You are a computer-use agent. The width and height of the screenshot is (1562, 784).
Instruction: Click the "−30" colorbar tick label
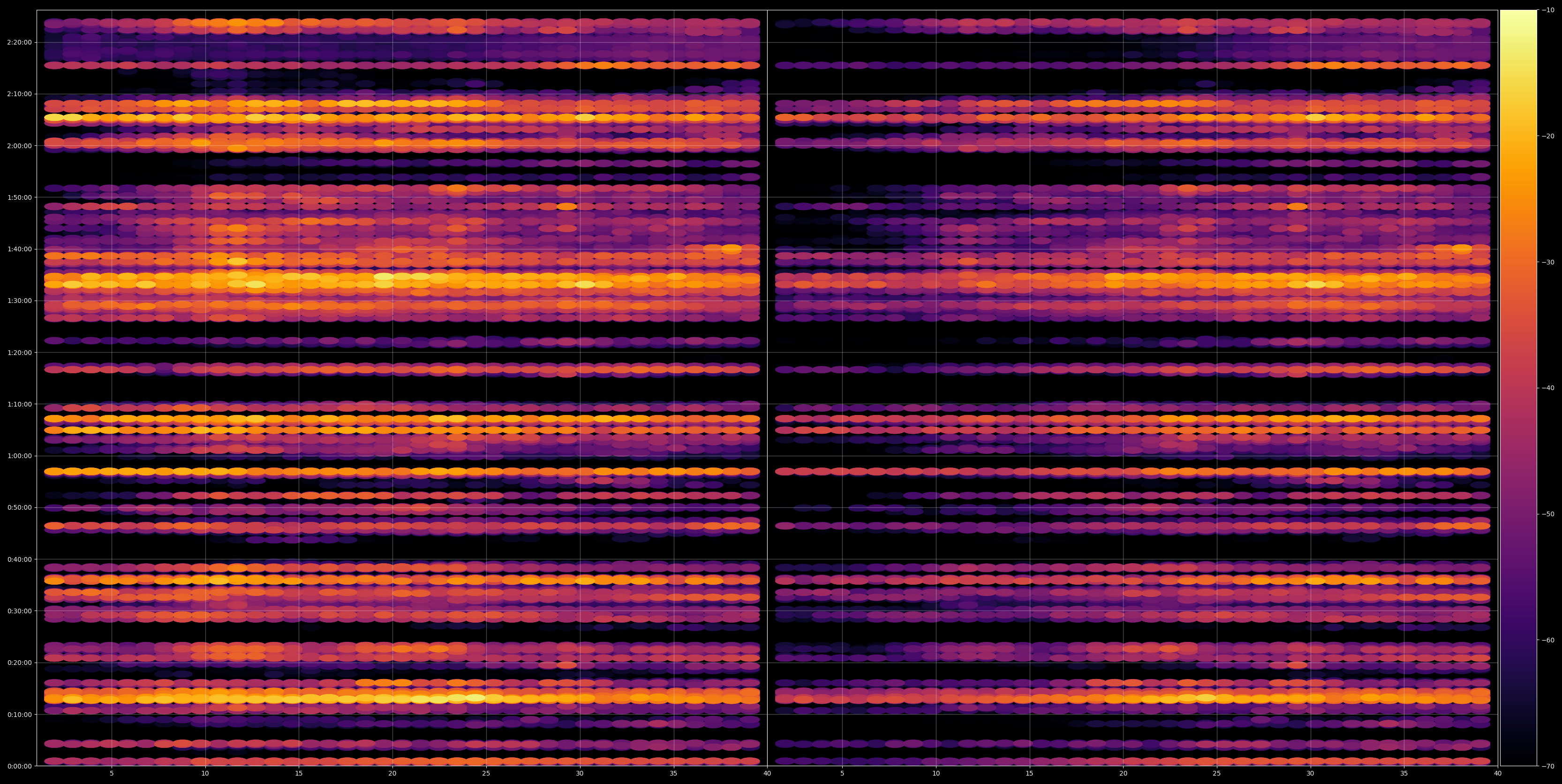point(1547,262)
